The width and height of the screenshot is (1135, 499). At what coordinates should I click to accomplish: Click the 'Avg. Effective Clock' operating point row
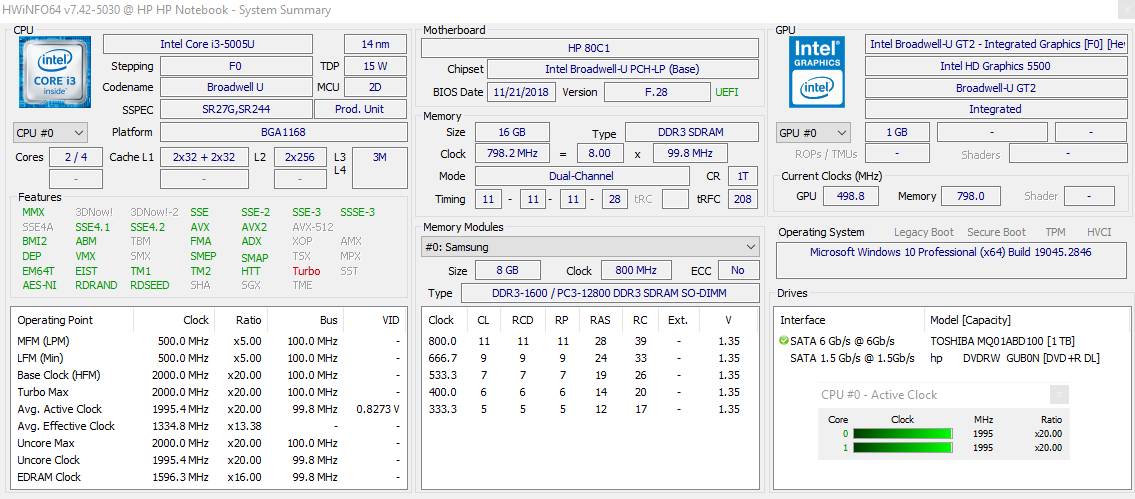point(209,426)
